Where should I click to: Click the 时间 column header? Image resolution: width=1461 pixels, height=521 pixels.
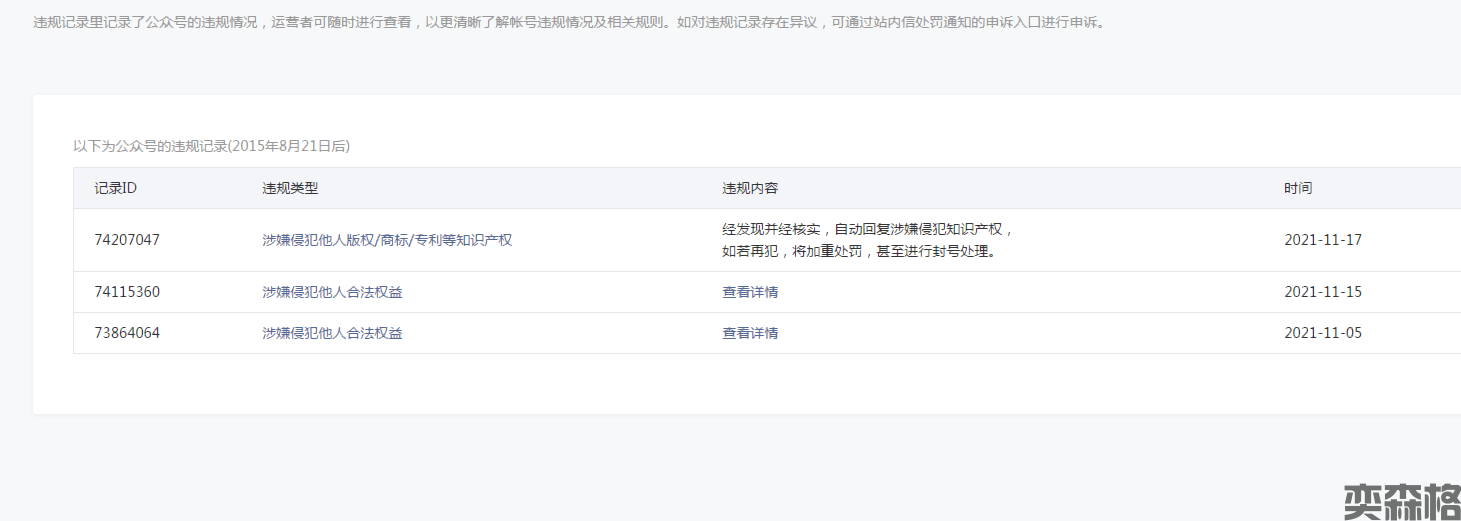[1298, 188]
